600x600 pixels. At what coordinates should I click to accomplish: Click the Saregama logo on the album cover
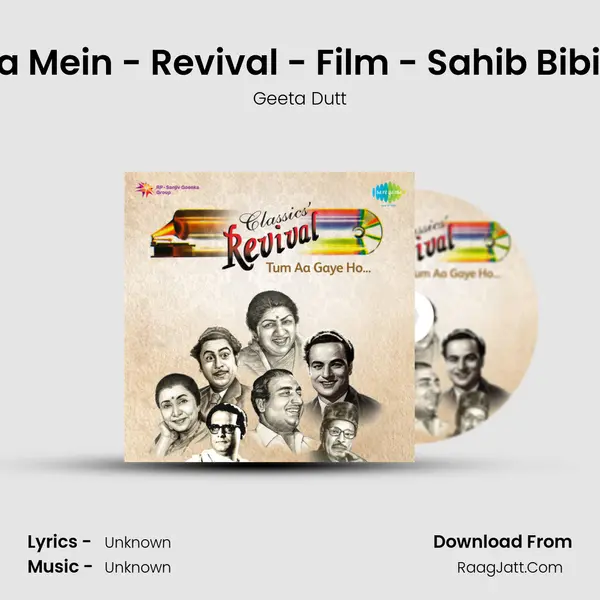click(388, 194)
